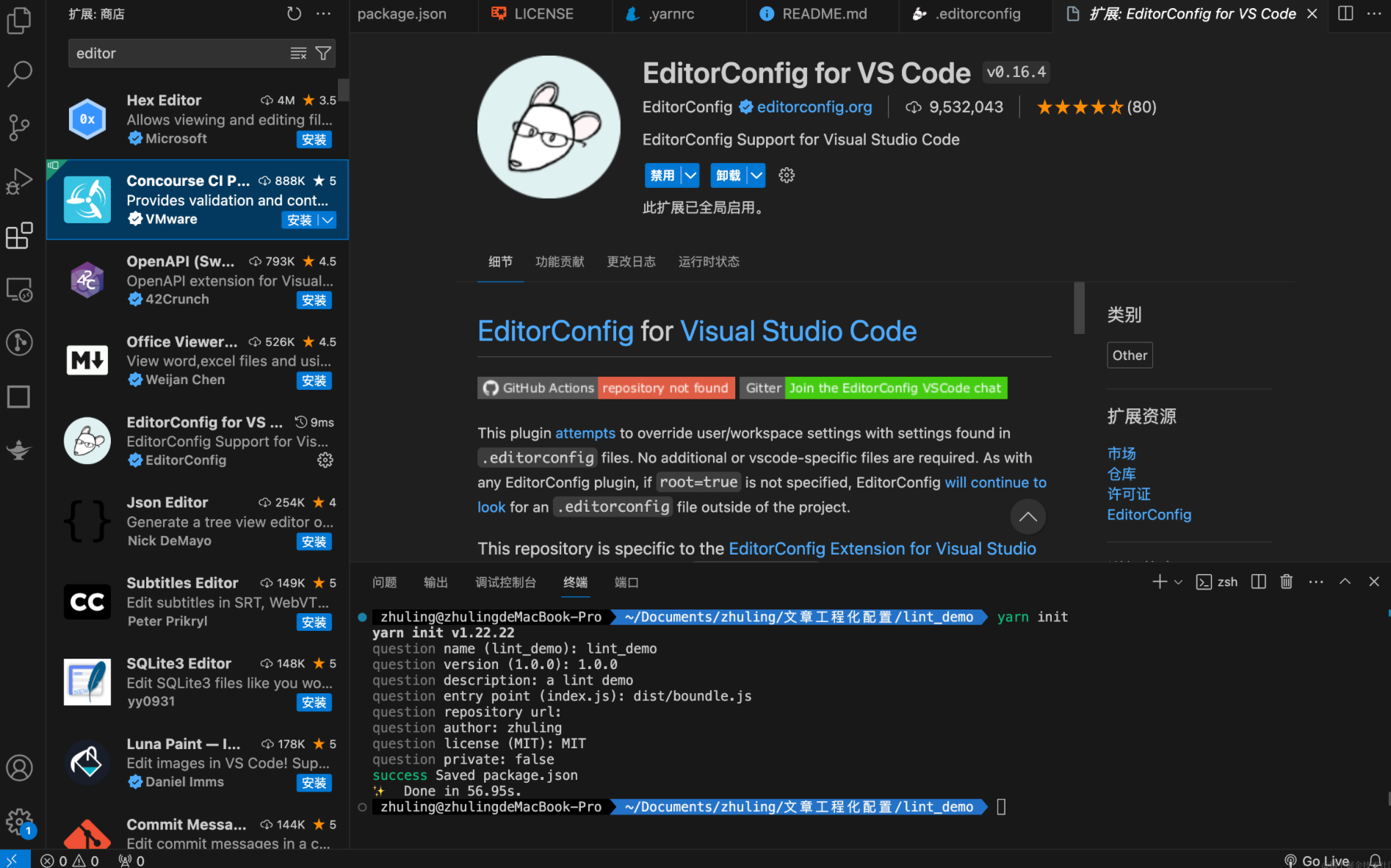
Task: Split the editor to the right
Action: (1345, 14)
